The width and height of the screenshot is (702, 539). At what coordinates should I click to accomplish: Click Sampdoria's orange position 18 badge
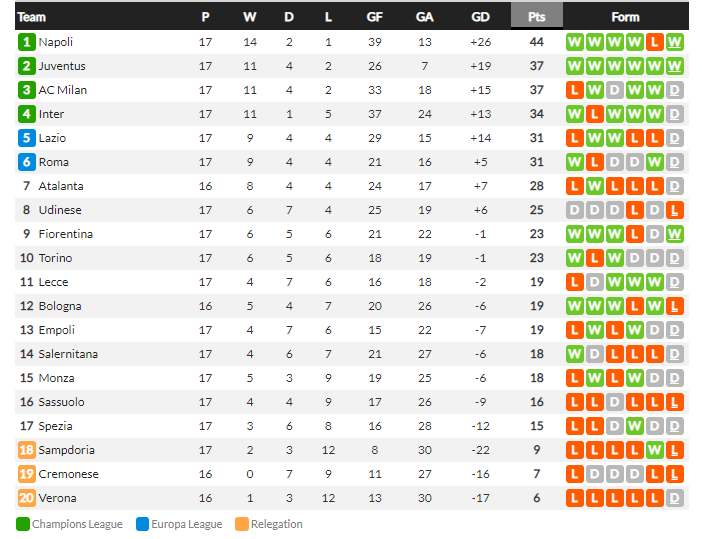point(27,450)
